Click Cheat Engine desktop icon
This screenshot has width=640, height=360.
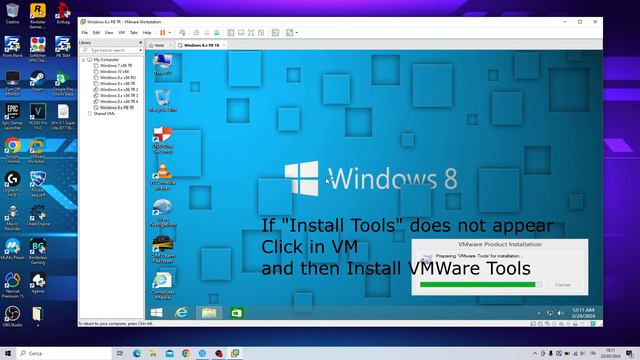(38, 216)
